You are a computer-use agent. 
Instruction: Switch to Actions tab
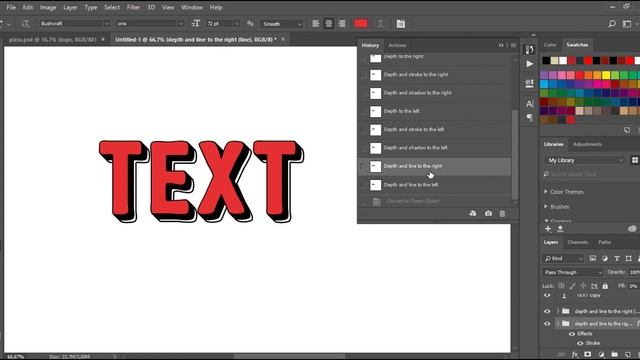397,45
